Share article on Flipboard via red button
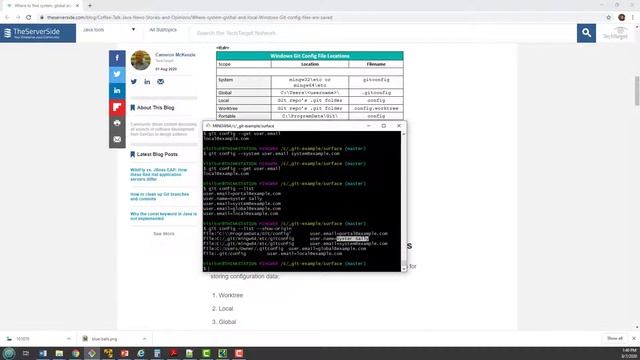This screenshot has height=360, width=640. pos(117,107)
